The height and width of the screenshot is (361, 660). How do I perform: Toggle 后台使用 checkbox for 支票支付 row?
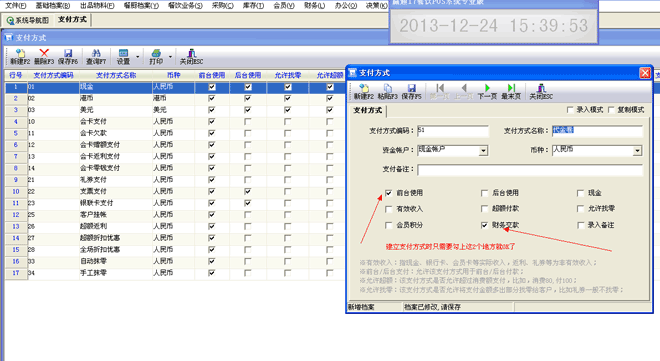(248, 191)
